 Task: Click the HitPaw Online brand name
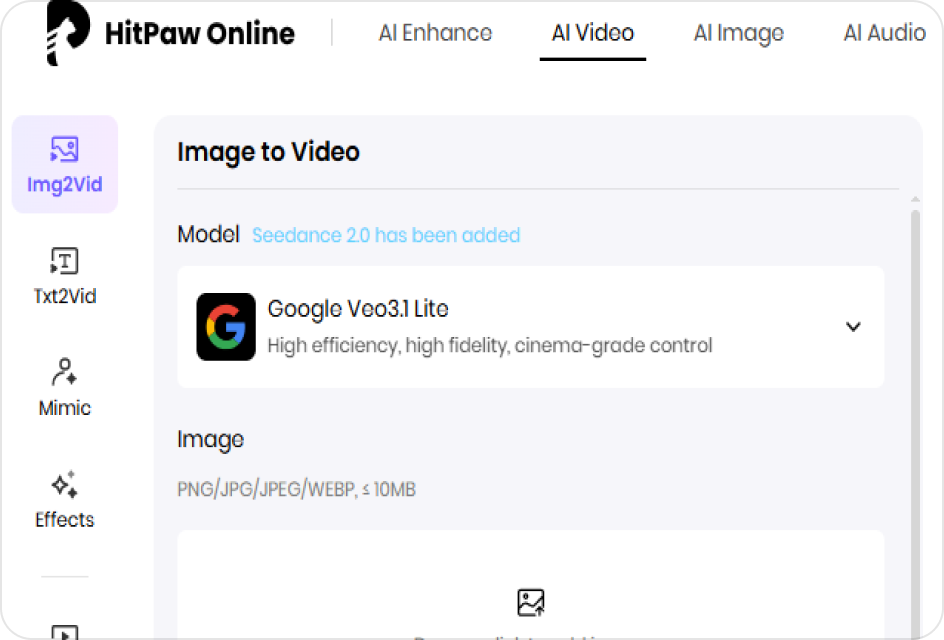(x=200, y=32)
